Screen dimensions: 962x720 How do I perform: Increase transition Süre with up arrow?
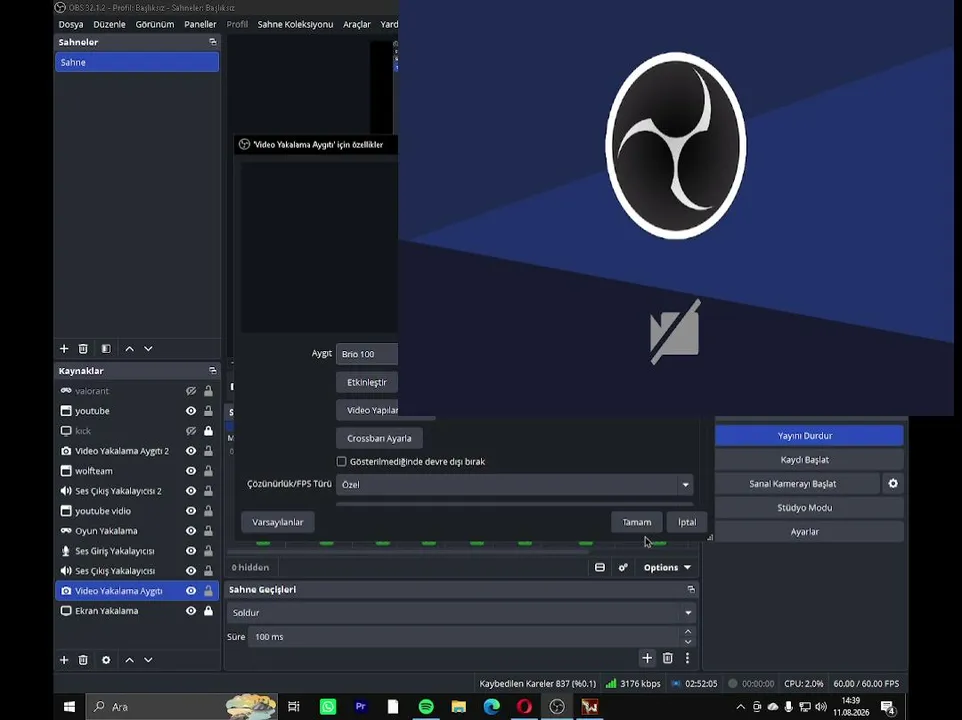pyautogui.click(x=688, y=631)
